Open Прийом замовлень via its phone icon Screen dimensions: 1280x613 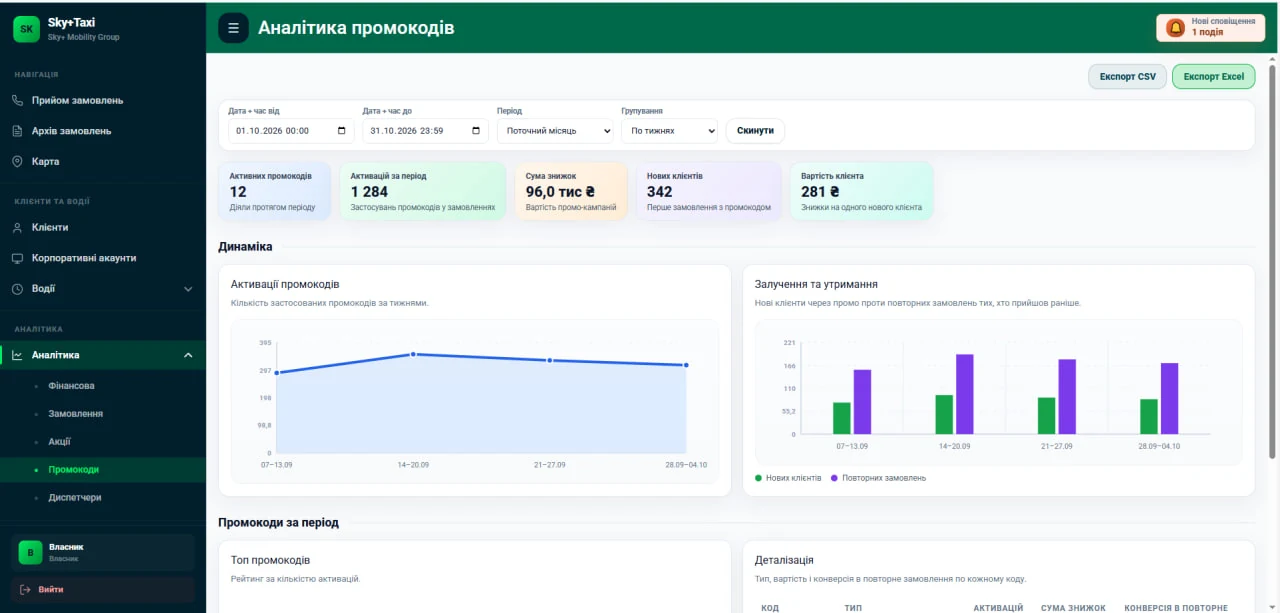17,100
